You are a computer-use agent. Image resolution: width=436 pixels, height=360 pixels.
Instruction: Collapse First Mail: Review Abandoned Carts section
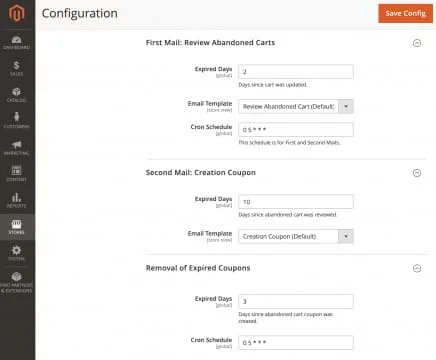click(417, 43)
